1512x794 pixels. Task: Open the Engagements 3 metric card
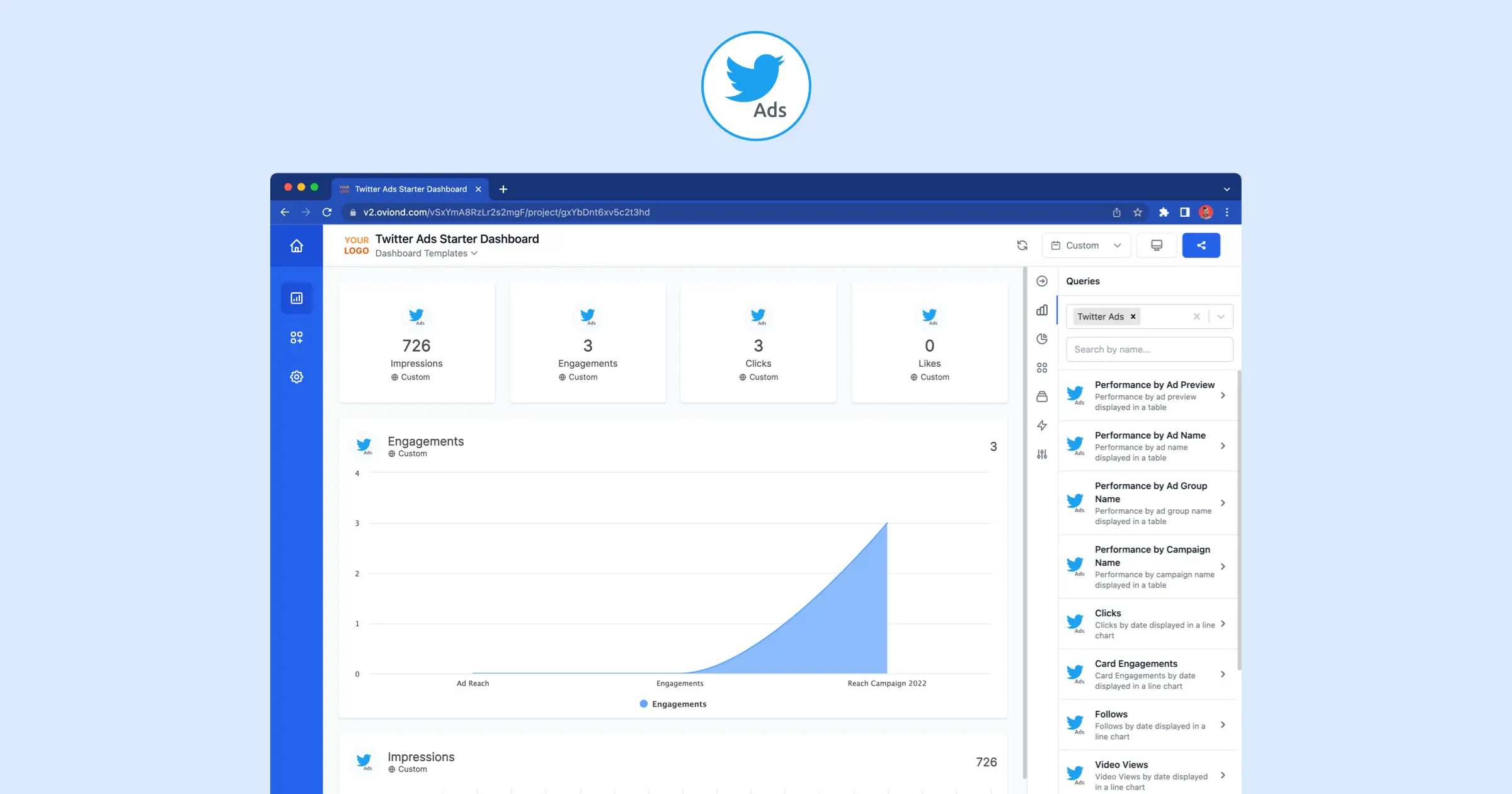pos(588,342)
